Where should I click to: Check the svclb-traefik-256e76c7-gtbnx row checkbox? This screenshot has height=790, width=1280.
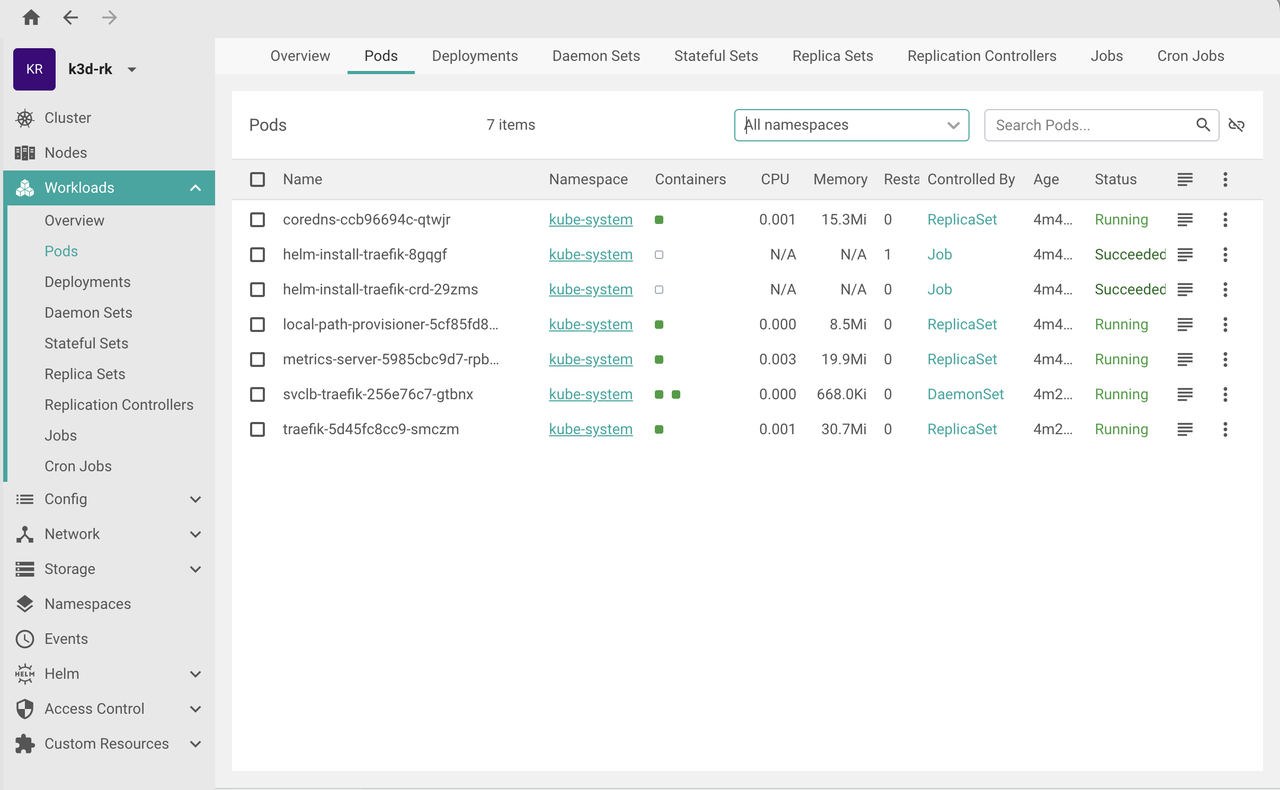pos(258,395)
